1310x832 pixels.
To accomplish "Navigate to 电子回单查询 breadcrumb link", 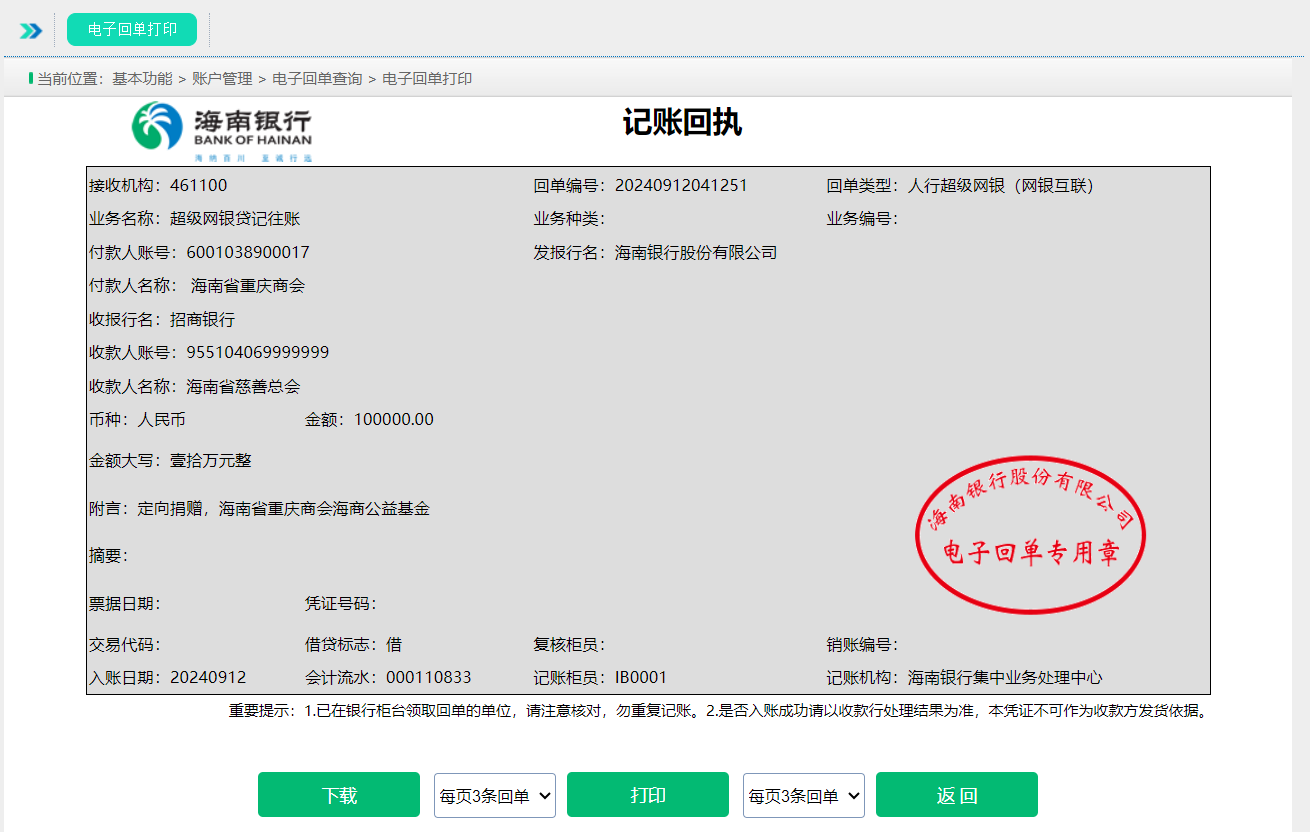I will point(317,78).
